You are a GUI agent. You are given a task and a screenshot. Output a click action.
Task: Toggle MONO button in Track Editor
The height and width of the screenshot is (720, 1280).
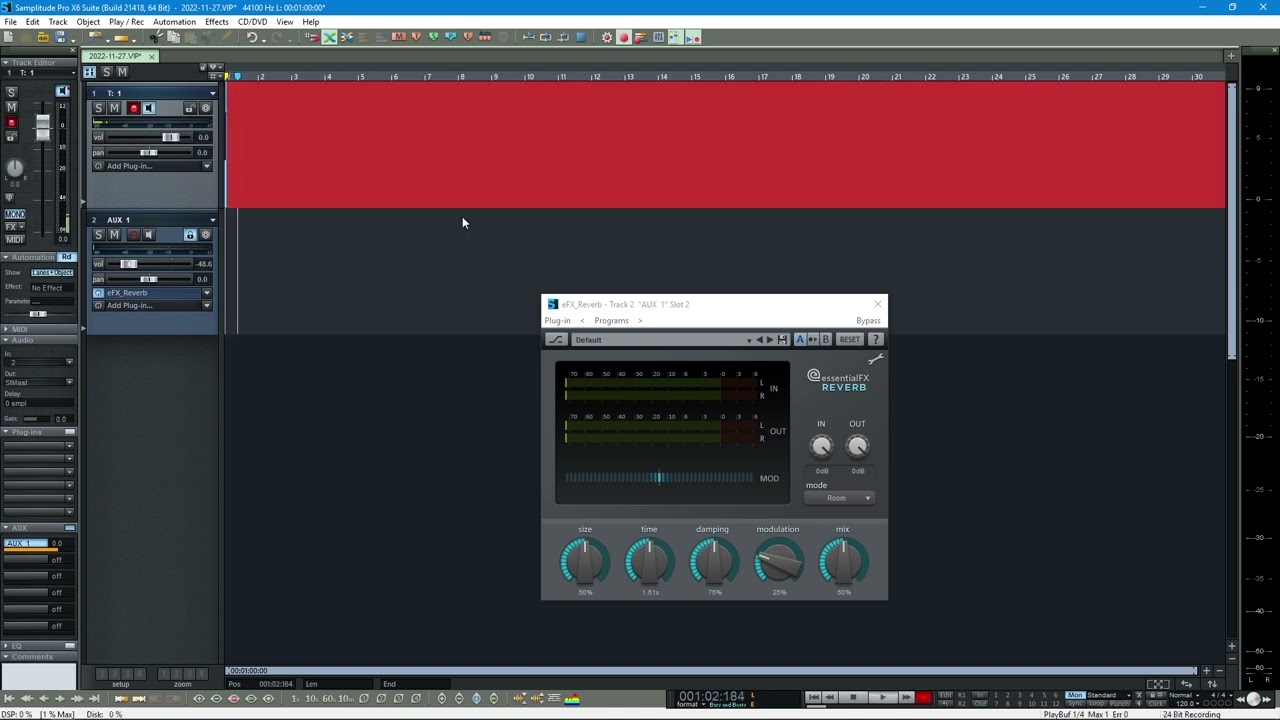pyautogui.click(x=15, y=214)
